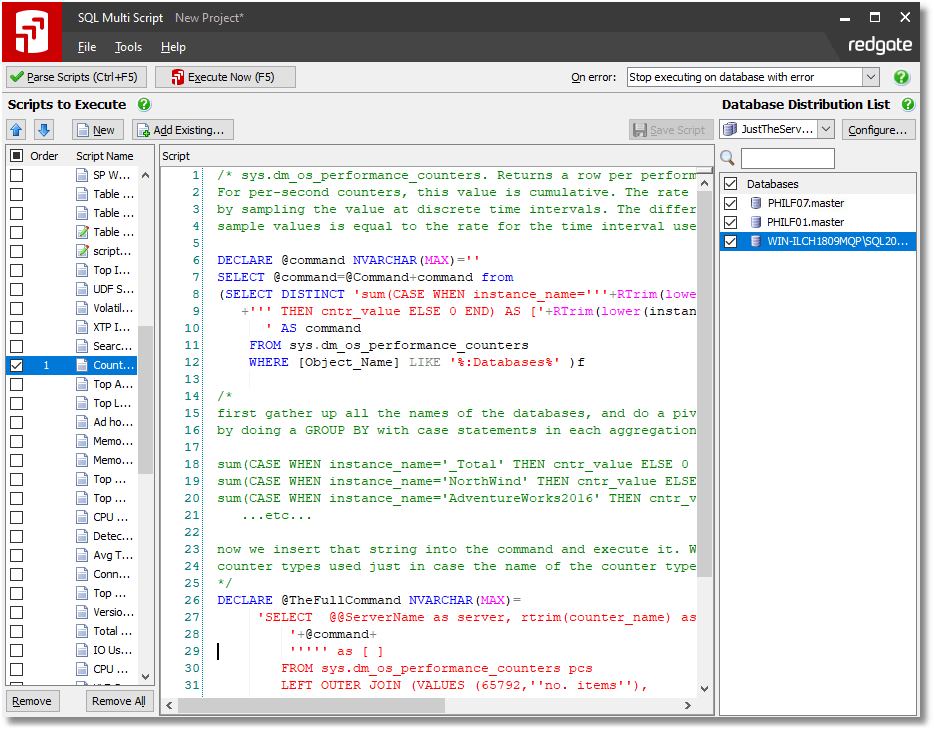934x731 pixels.
Task: Click the Database Distribution List help icon
Action: coord(906,104)
